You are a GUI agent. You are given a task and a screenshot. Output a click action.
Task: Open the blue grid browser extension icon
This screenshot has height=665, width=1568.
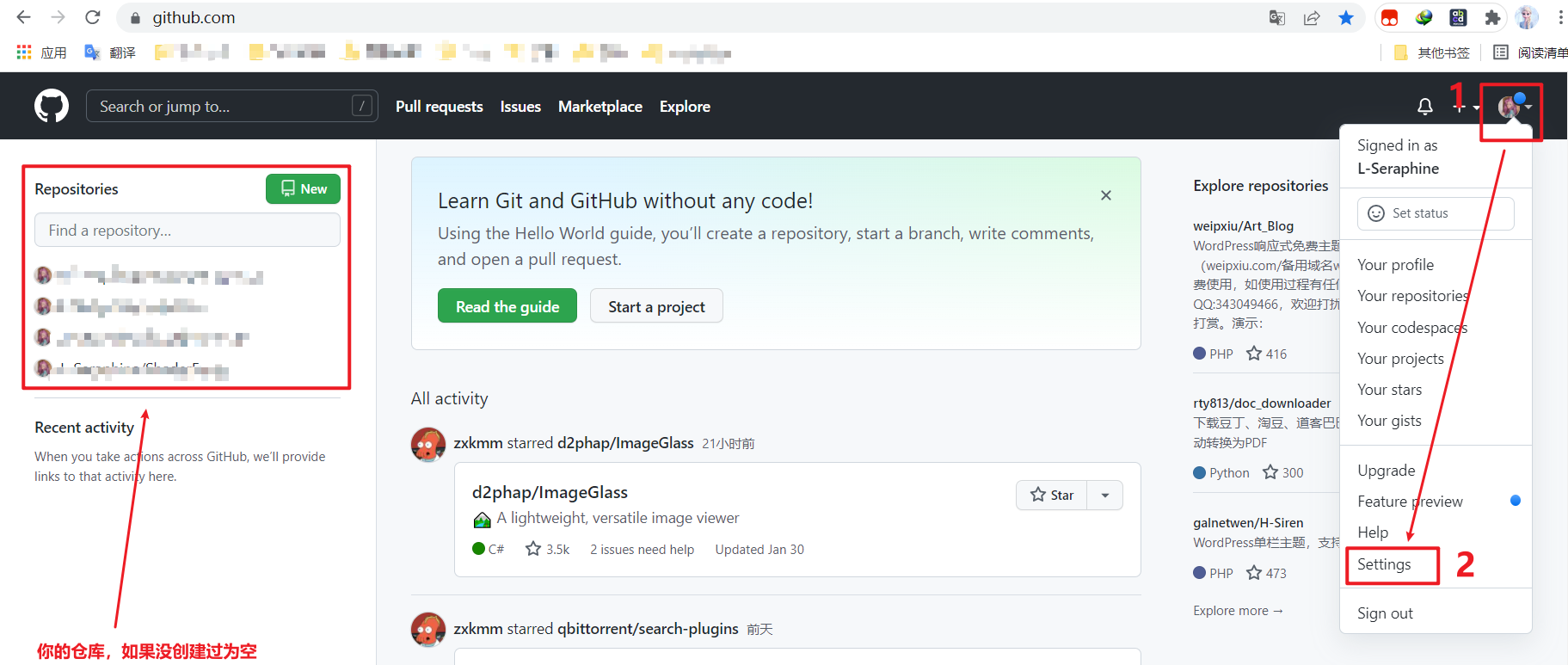[x=1458, y=18]
